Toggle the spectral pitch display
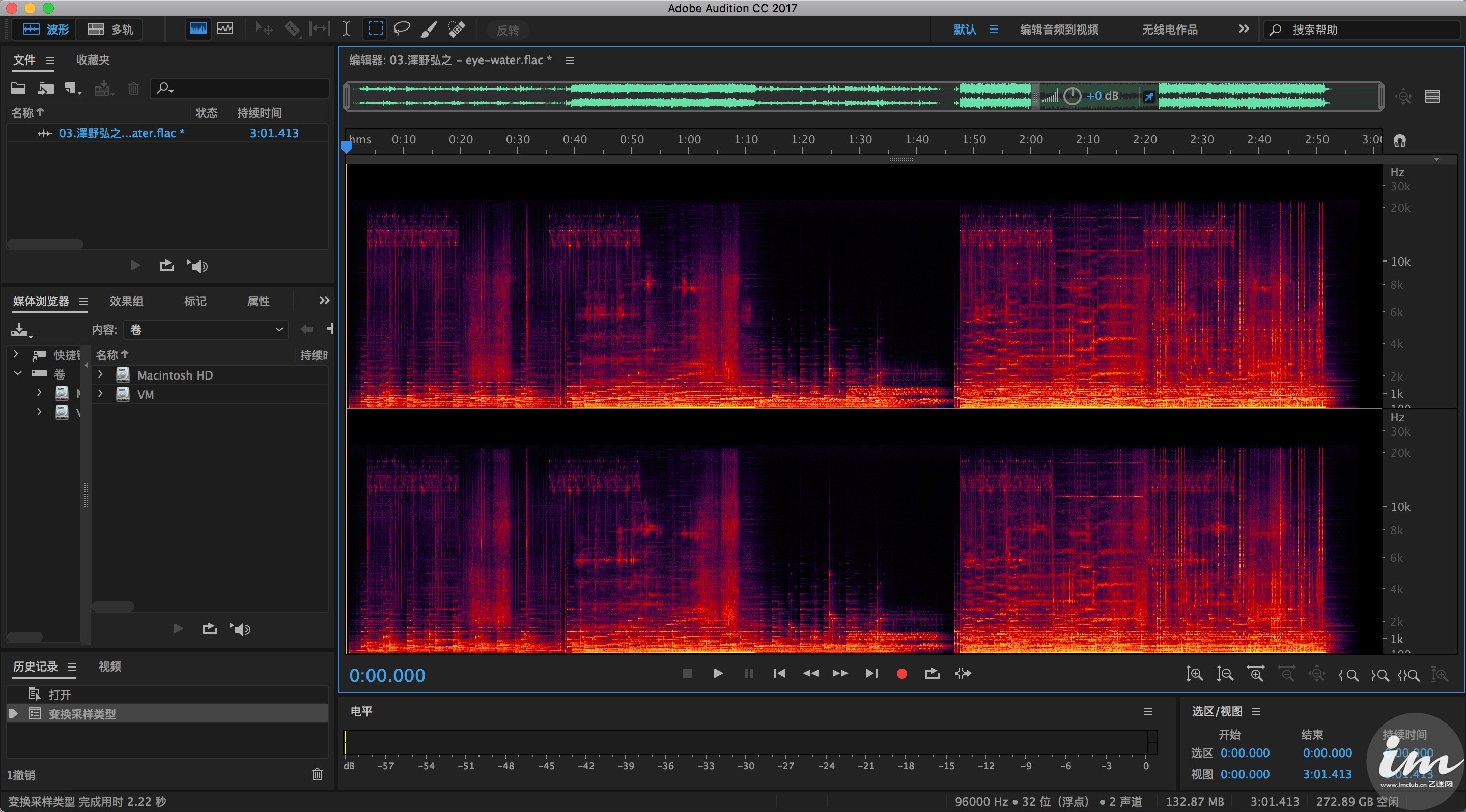The height and width of the screenshot is (812, 1466). pyautogui.click(x=225, y=29)
